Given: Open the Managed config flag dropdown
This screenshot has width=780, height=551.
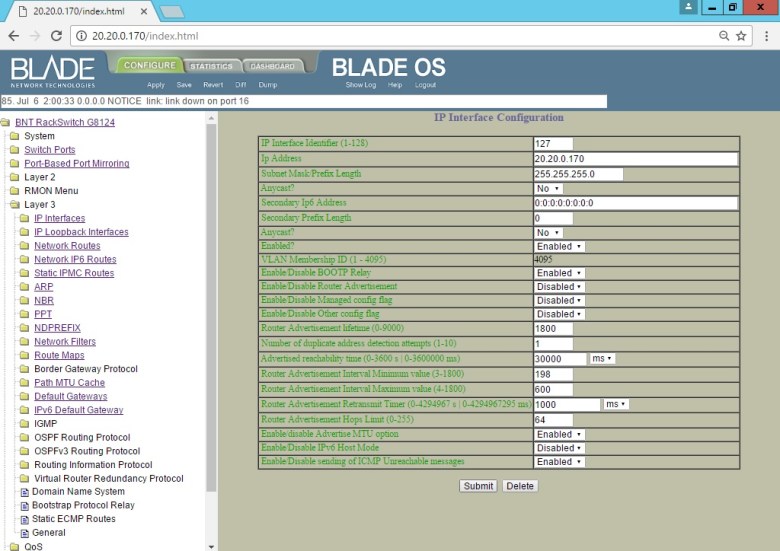Looking at the screenshot, I should (x=560, y=300).
